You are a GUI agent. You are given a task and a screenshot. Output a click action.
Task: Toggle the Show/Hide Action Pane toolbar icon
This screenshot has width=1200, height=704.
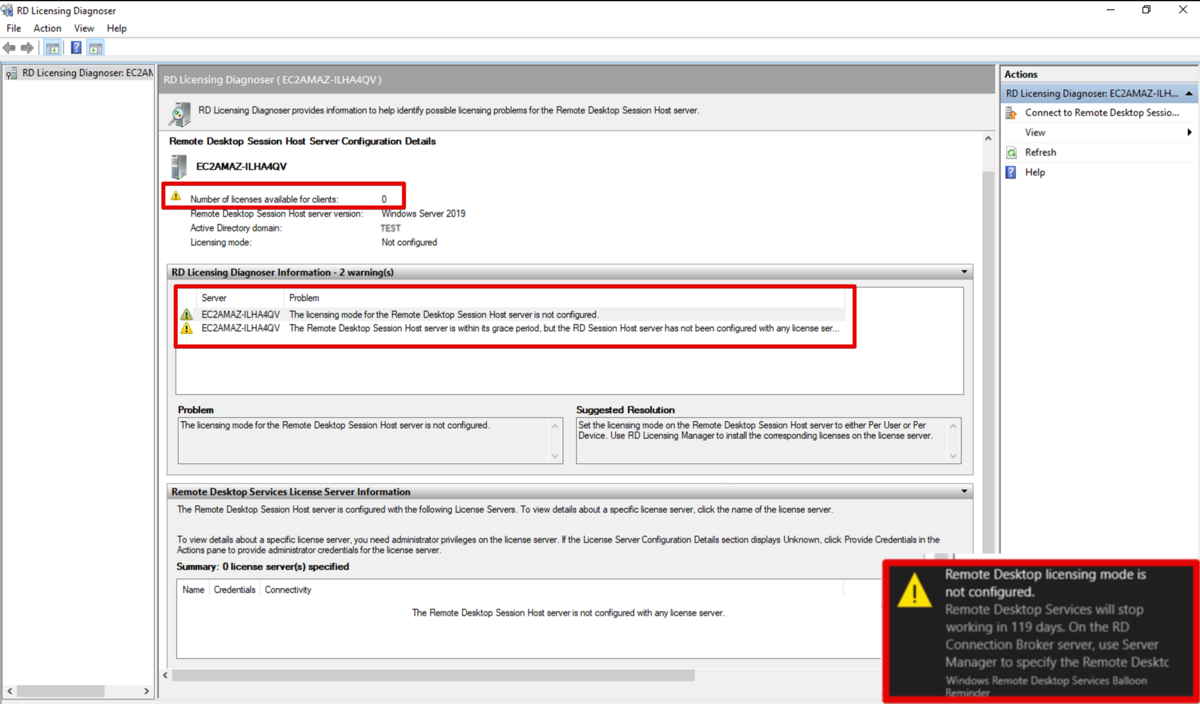[x=95, y=48]
